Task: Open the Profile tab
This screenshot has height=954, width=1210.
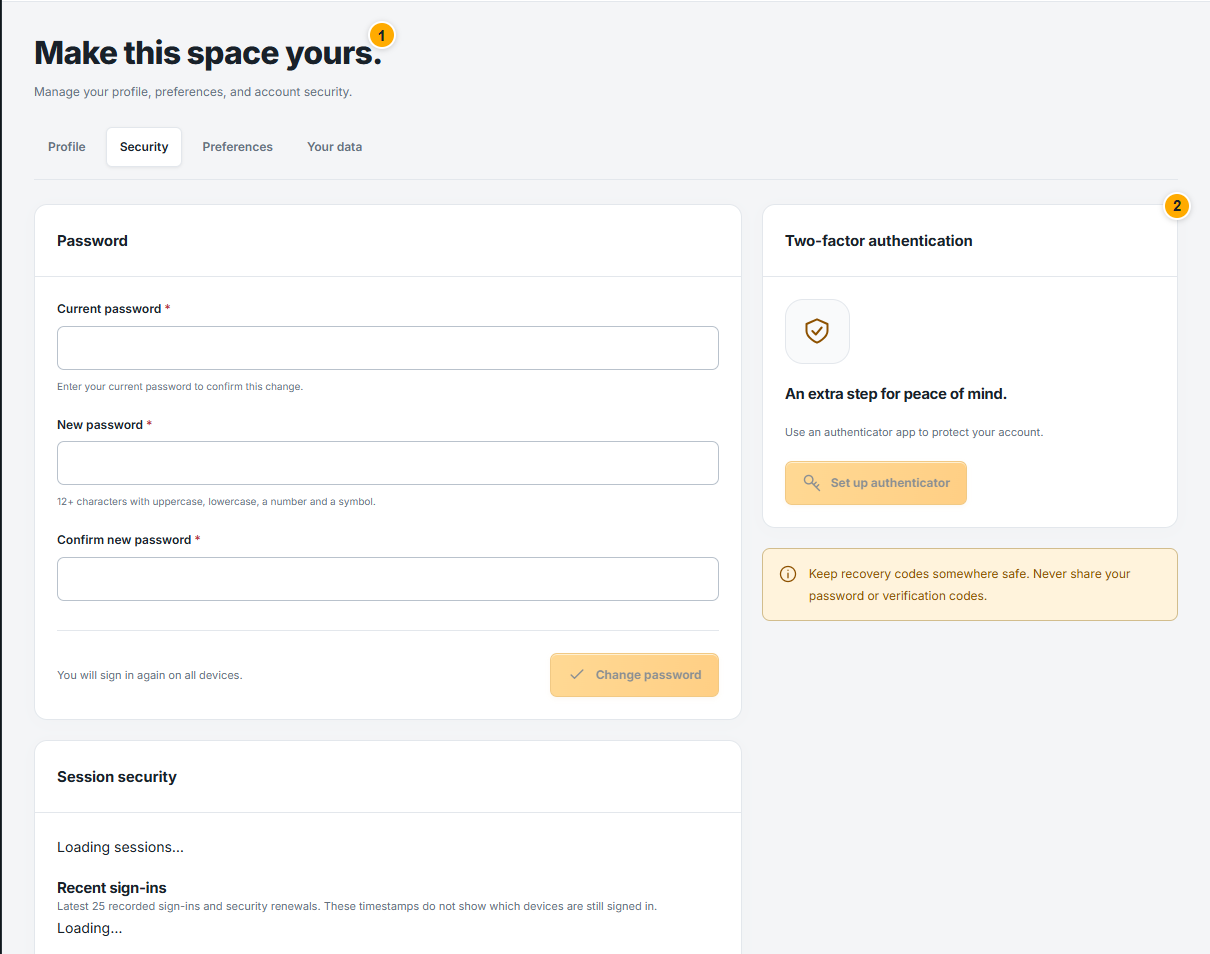Action: pos(67,147)
